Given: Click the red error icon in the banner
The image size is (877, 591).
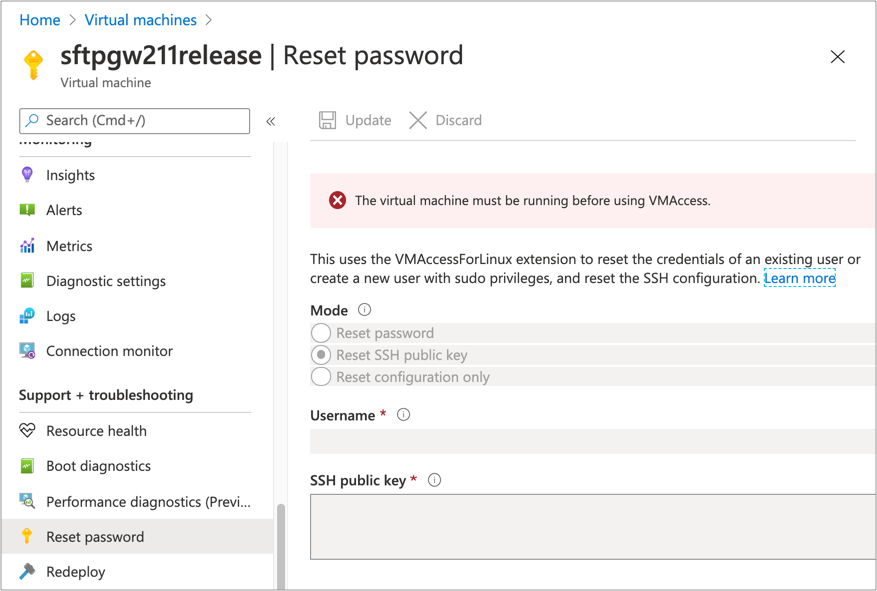Looking at the screenshot, I should [x=337, y=200].
